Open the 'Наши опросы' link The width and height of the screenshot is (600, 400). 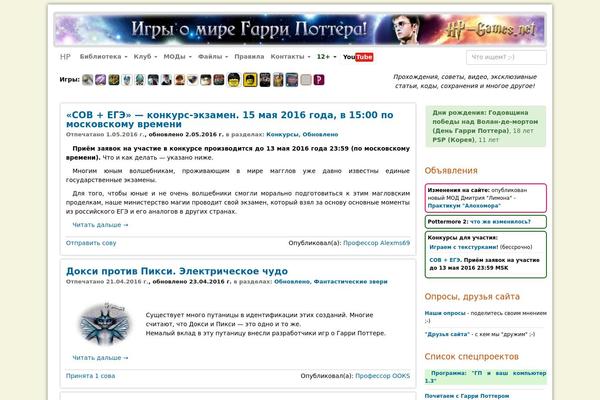click(x=445, y=313)
